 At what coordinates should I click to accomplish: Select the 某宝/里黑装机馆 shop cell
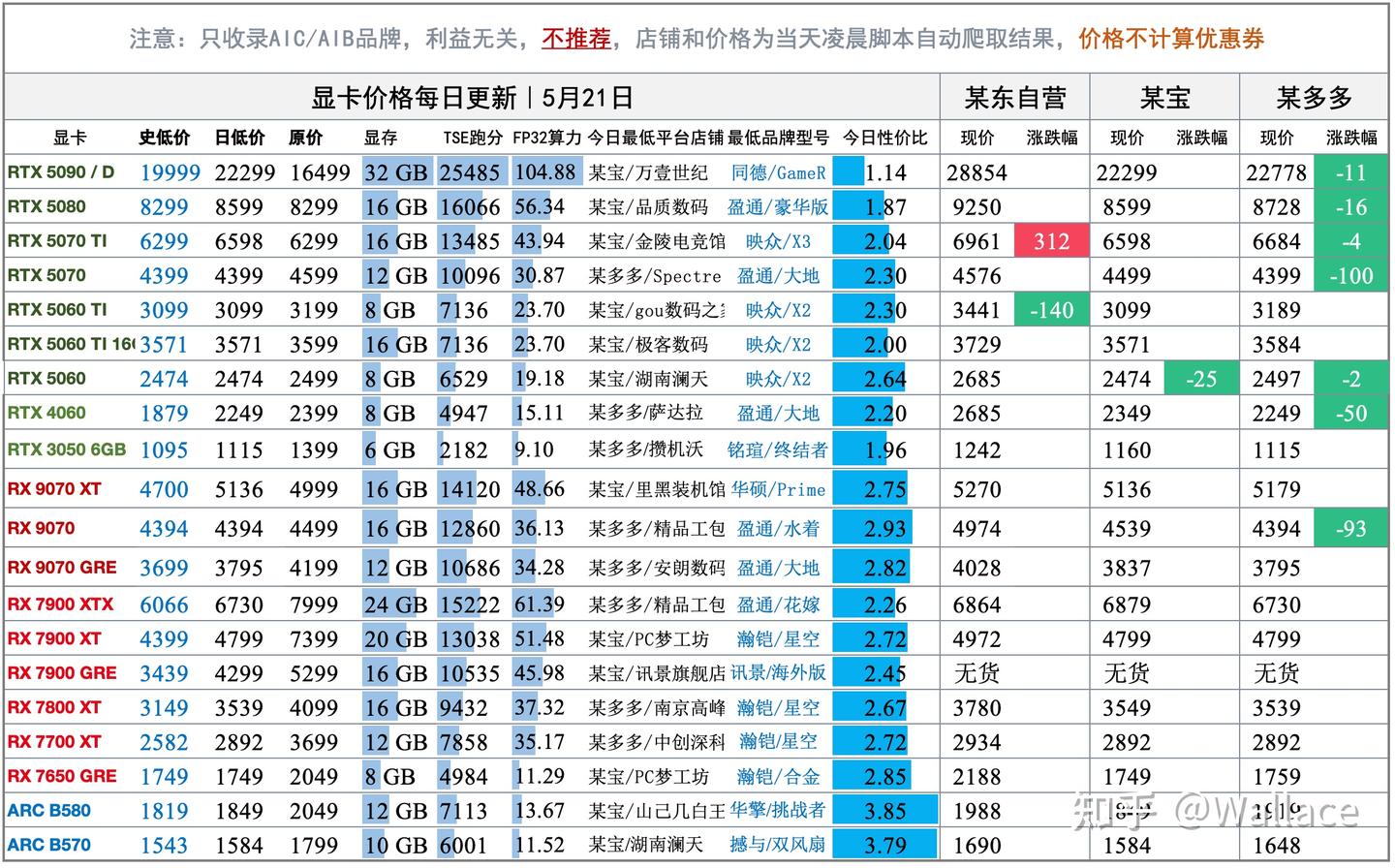point(657,489)
